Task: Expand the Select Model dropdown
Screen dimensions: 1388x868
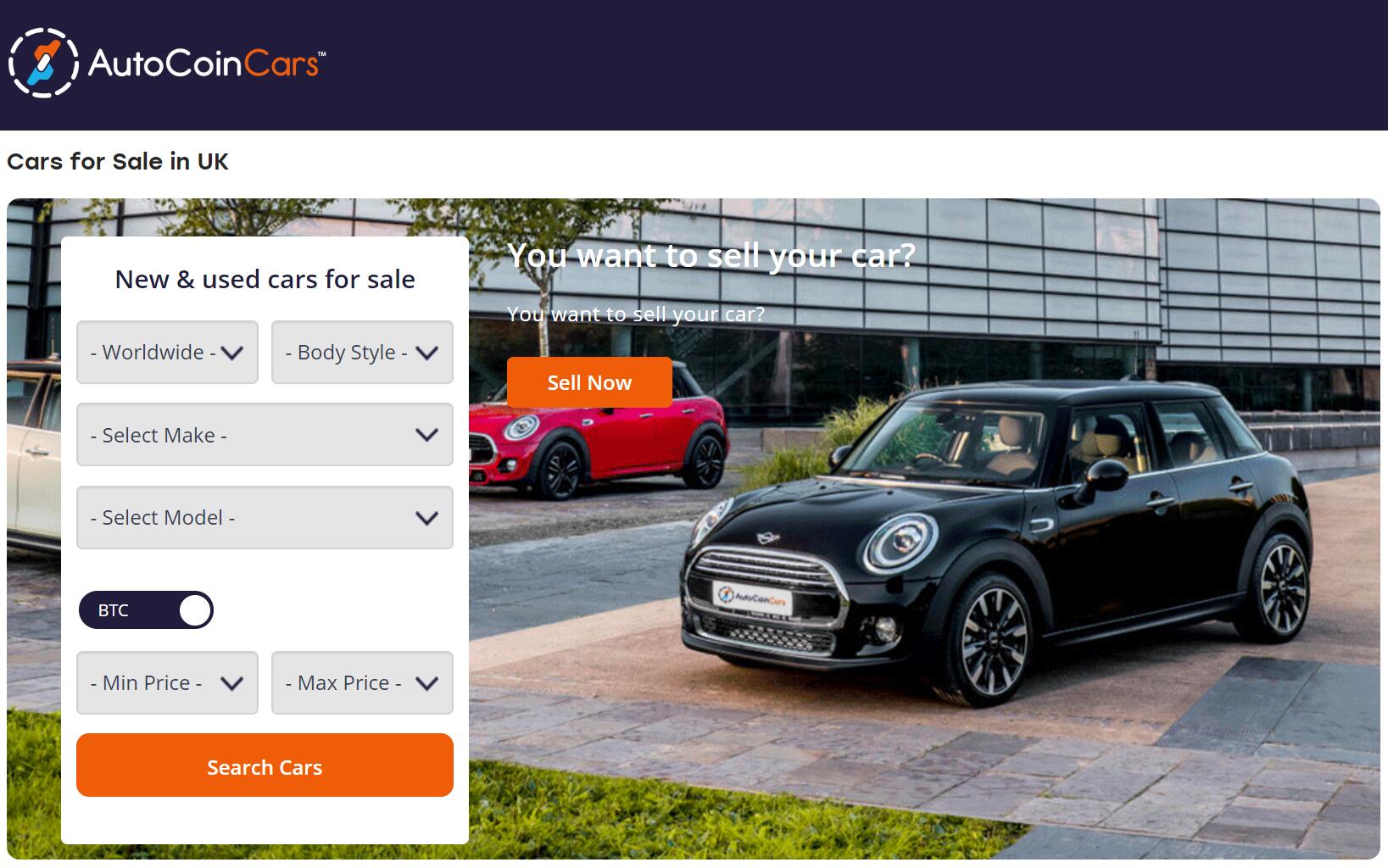Action: tap(265, 517)
